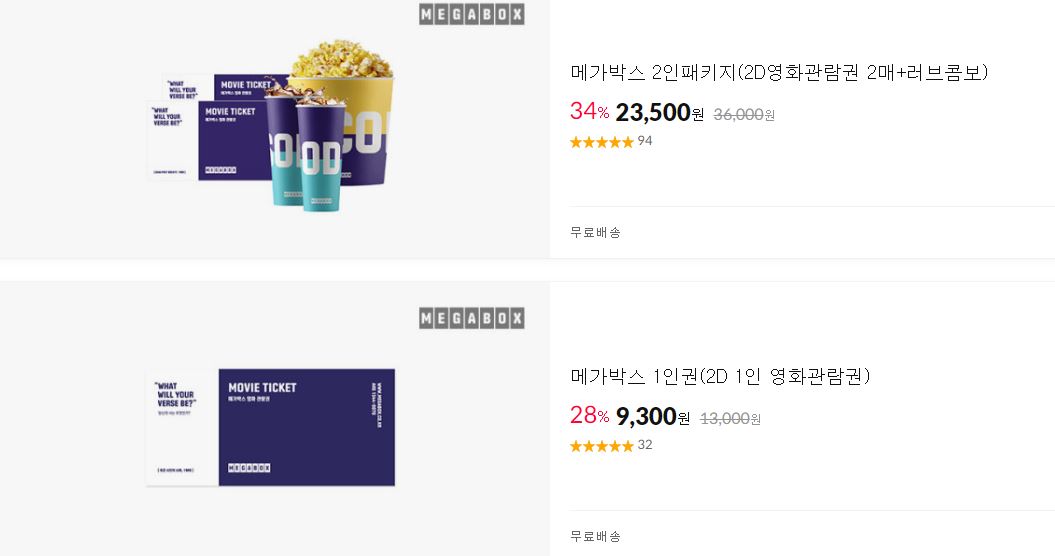This screenshot has height=556, width=1055.
Task: Click the five-star rating with 32 reviews
Action: [x=602, y=446]
